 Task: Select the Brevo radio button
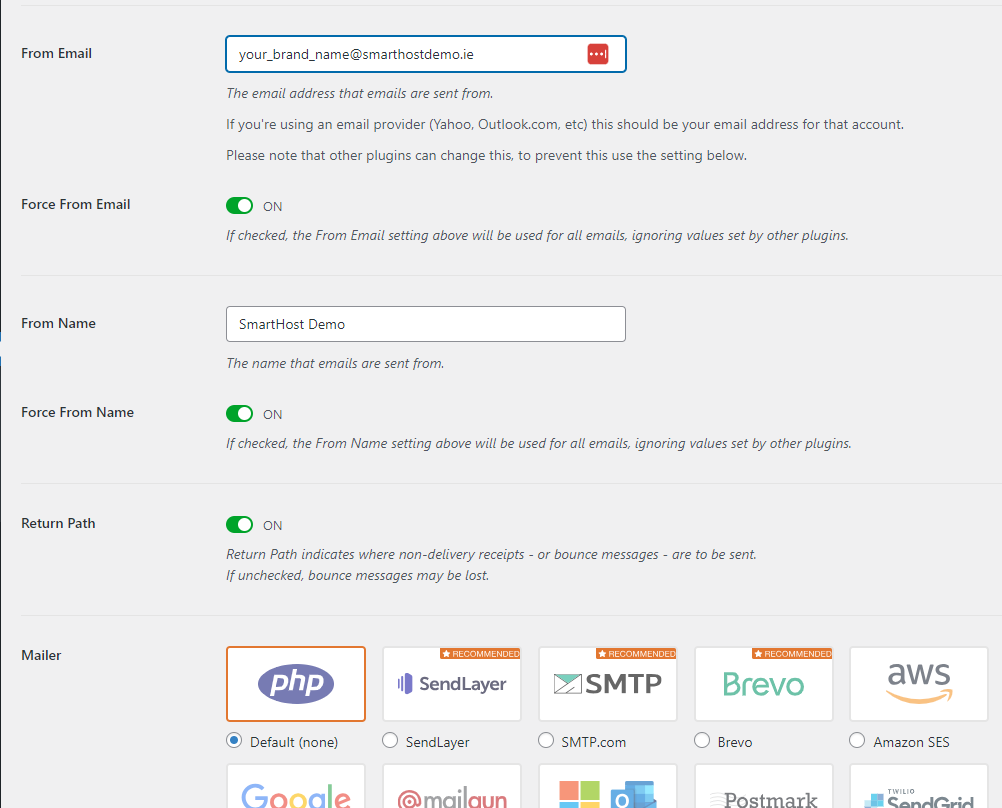[x=702, y=741]
